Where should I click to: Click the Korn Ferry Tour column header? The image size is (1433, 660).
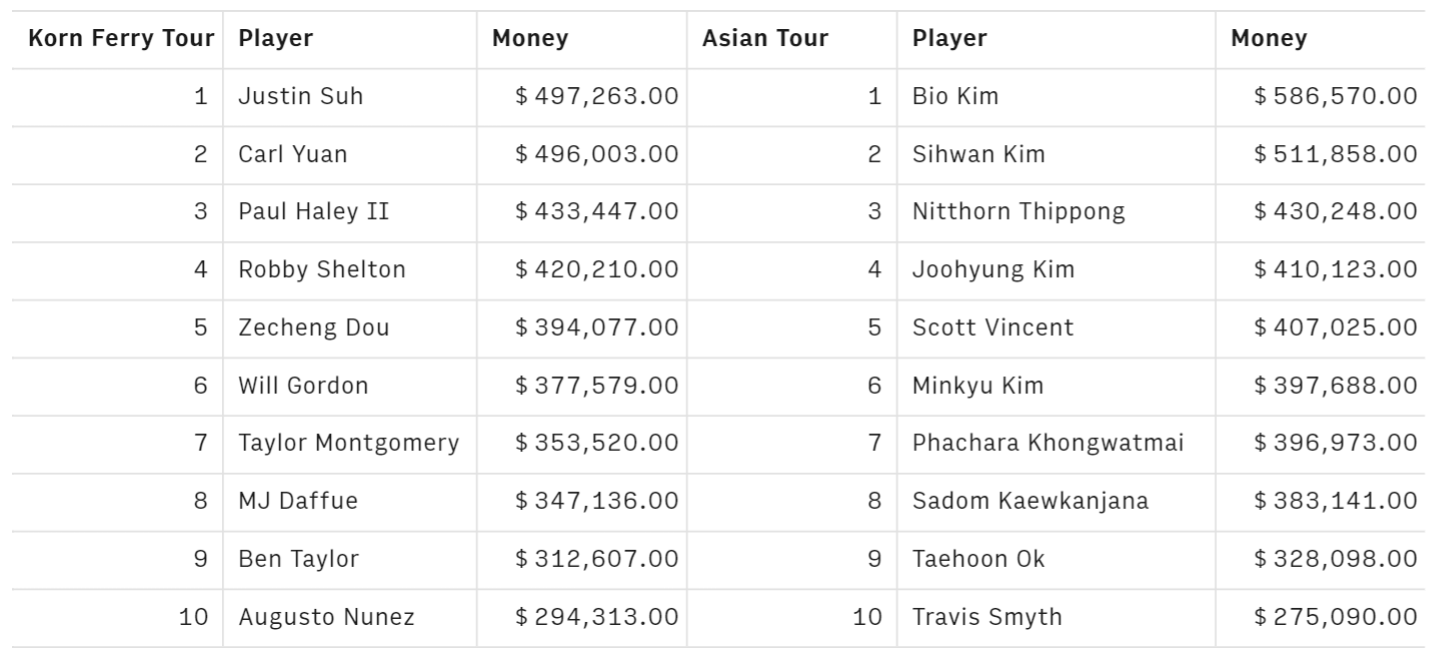(120, 39)
